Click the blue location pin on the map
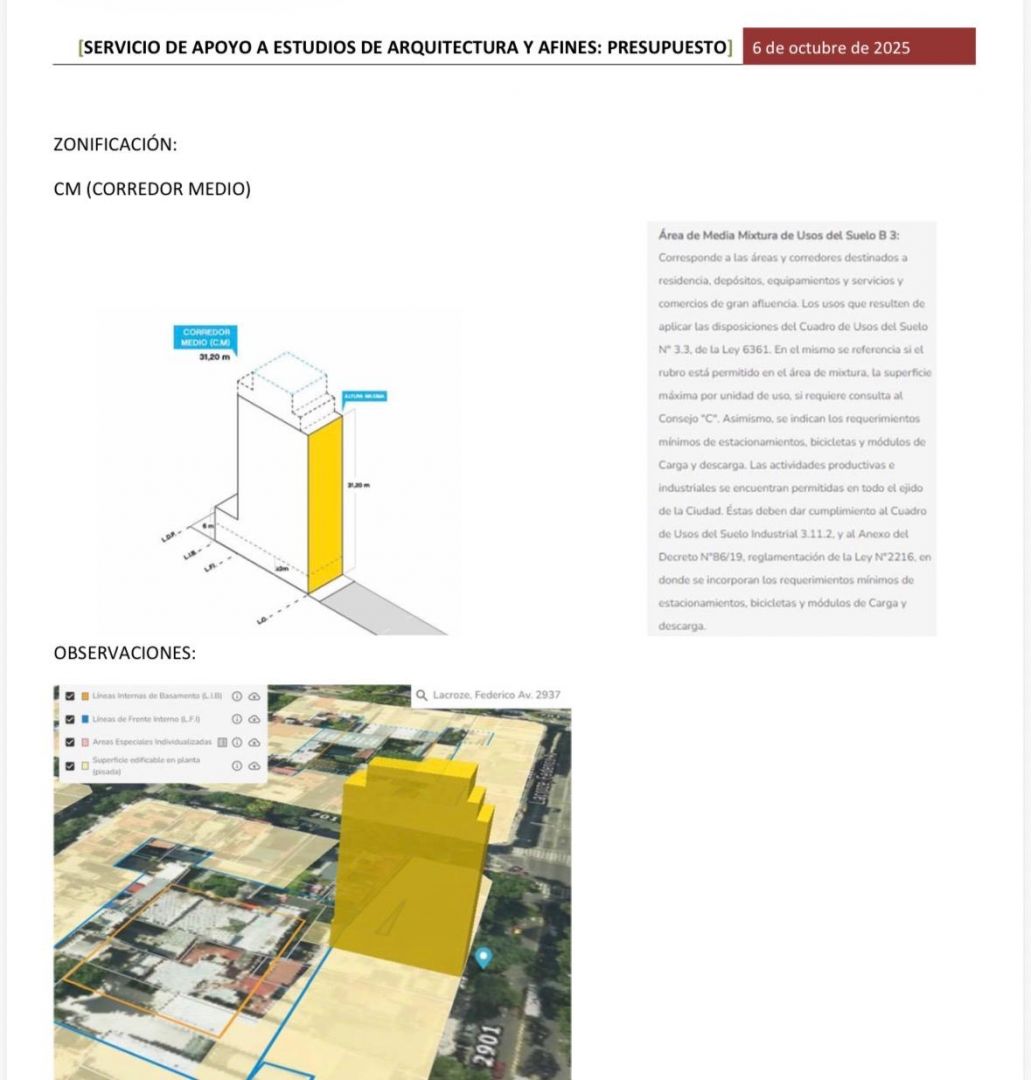The image size is (1031, 1080). [484, 957]
